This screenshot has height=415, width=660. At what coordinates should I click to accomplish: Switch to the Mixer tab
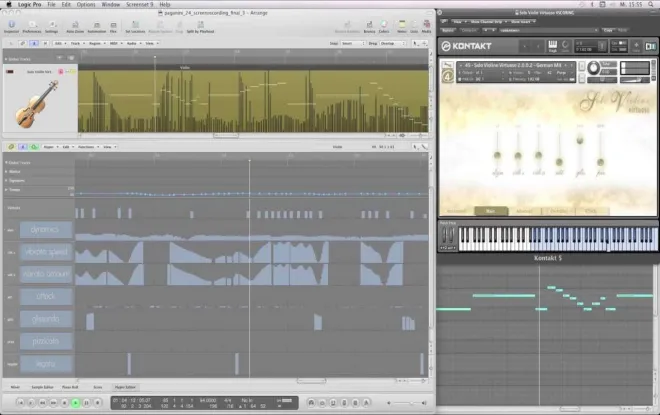(x=15, y=387)
